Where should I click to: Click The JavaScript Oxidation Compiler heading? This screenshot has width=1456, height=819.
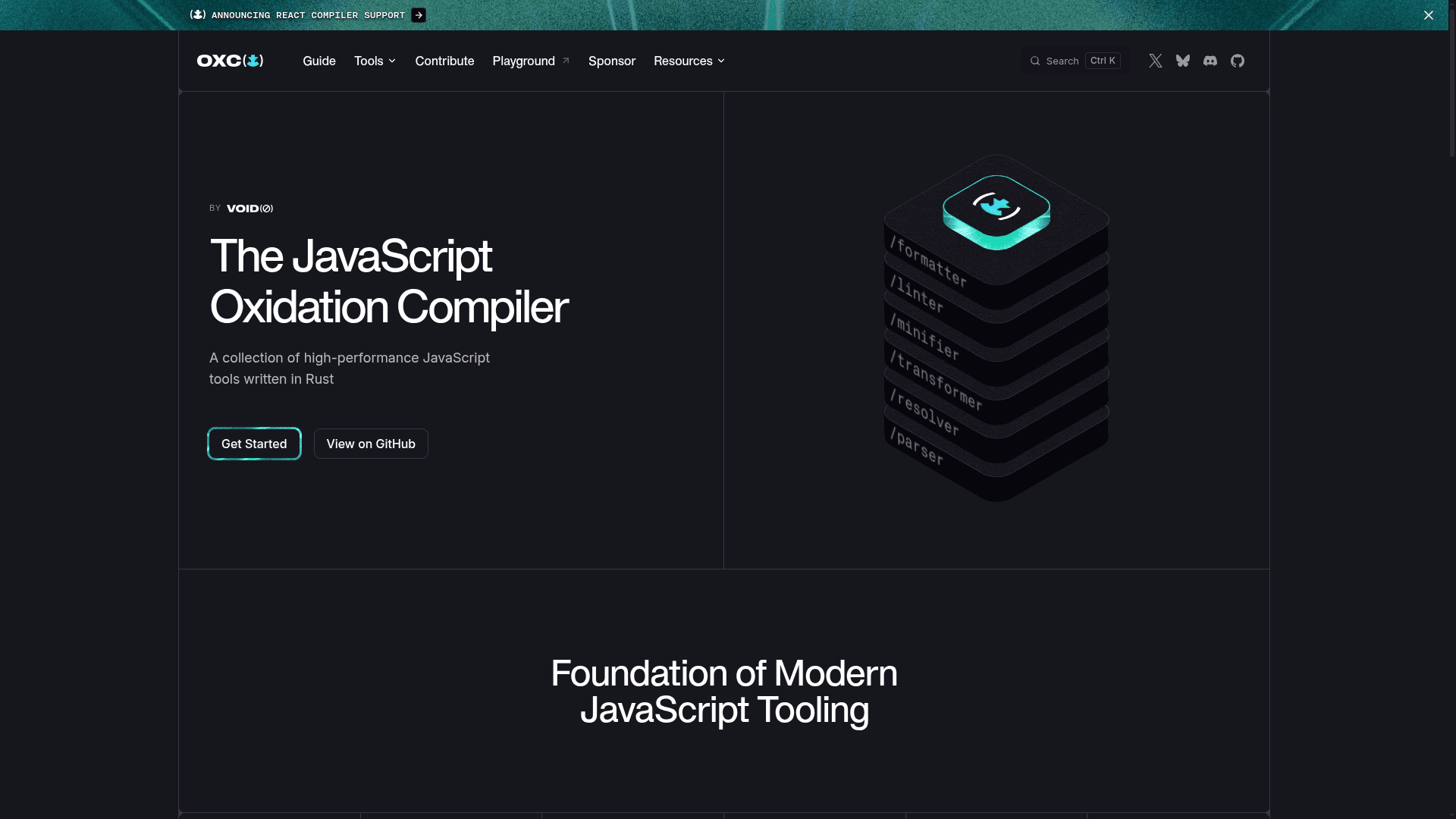point(388,281)
